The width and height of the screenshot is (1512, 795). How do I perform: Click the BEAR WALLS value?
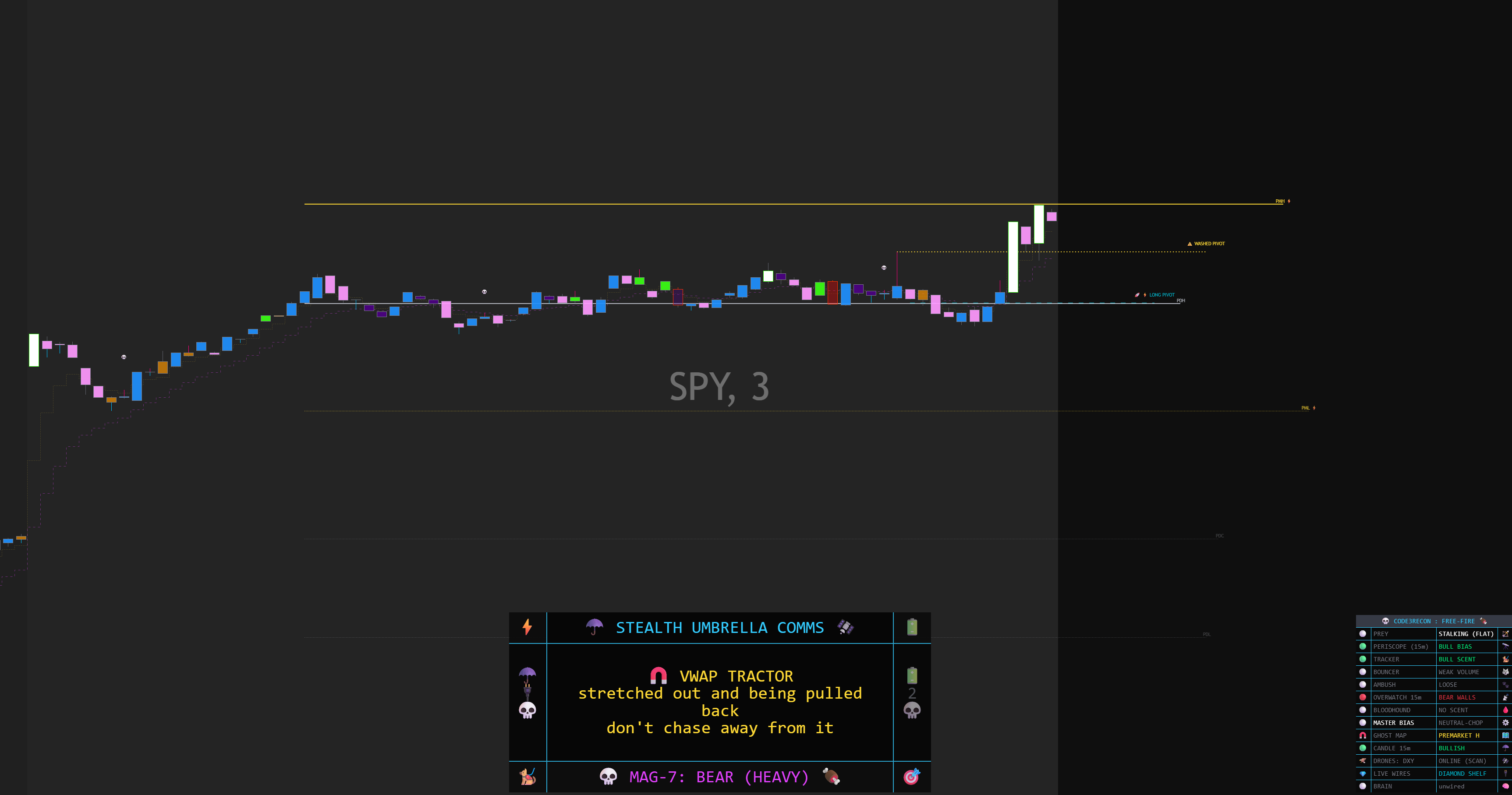(1457, 697)
